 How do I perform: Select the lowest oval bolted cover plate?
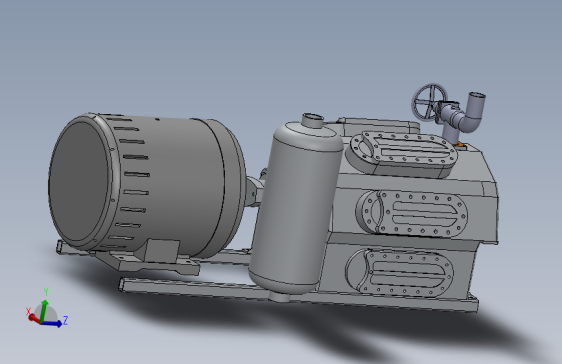[x=399, y=273]
